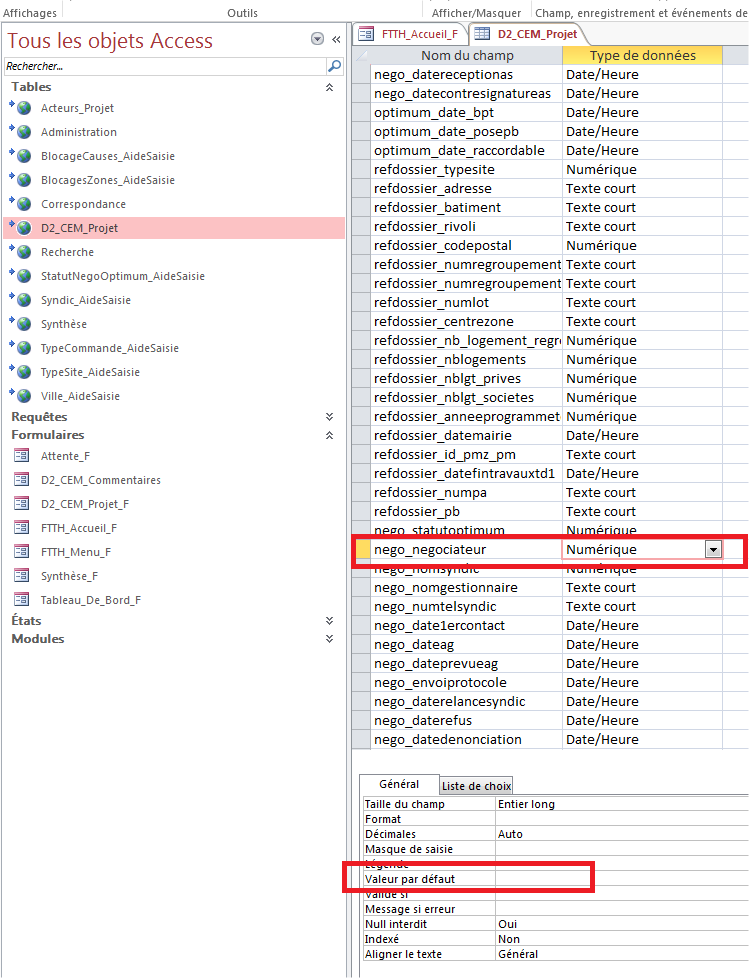Open the Liste de choix tab

[x=476, y=786]
